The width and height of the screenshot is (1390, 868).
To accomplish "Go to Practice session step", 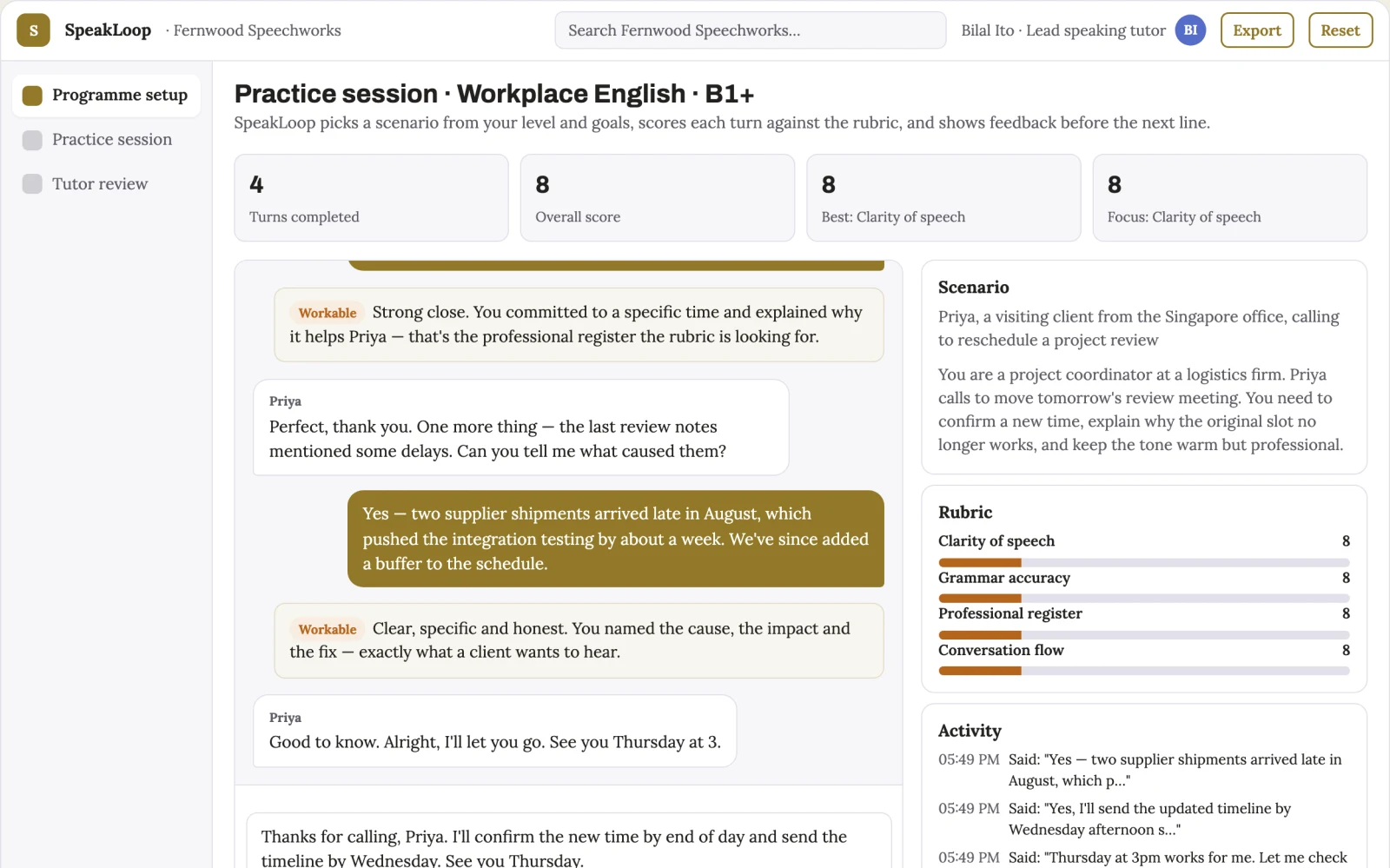I will coord(106,139).
